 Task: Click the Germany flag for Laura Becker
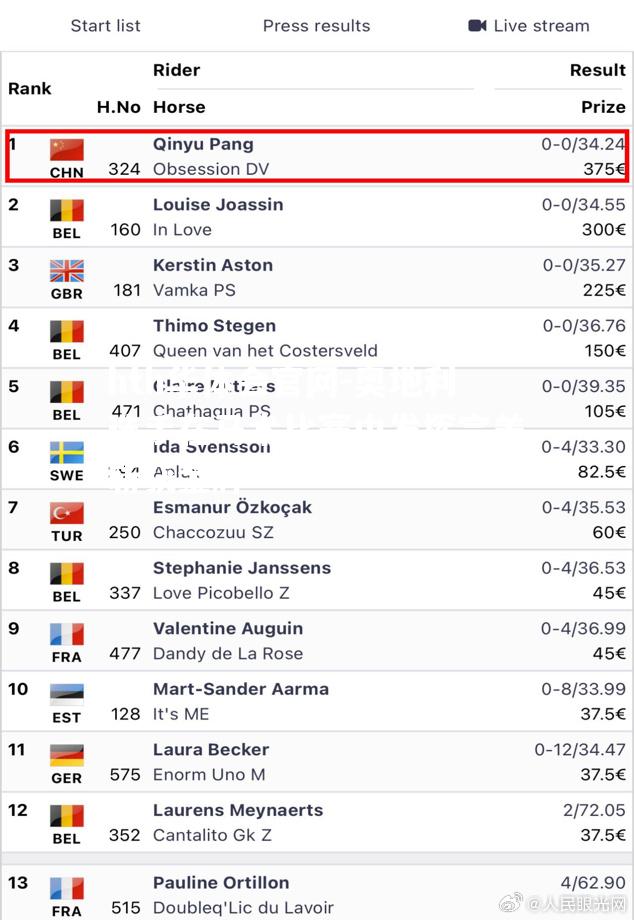[67, 755]
